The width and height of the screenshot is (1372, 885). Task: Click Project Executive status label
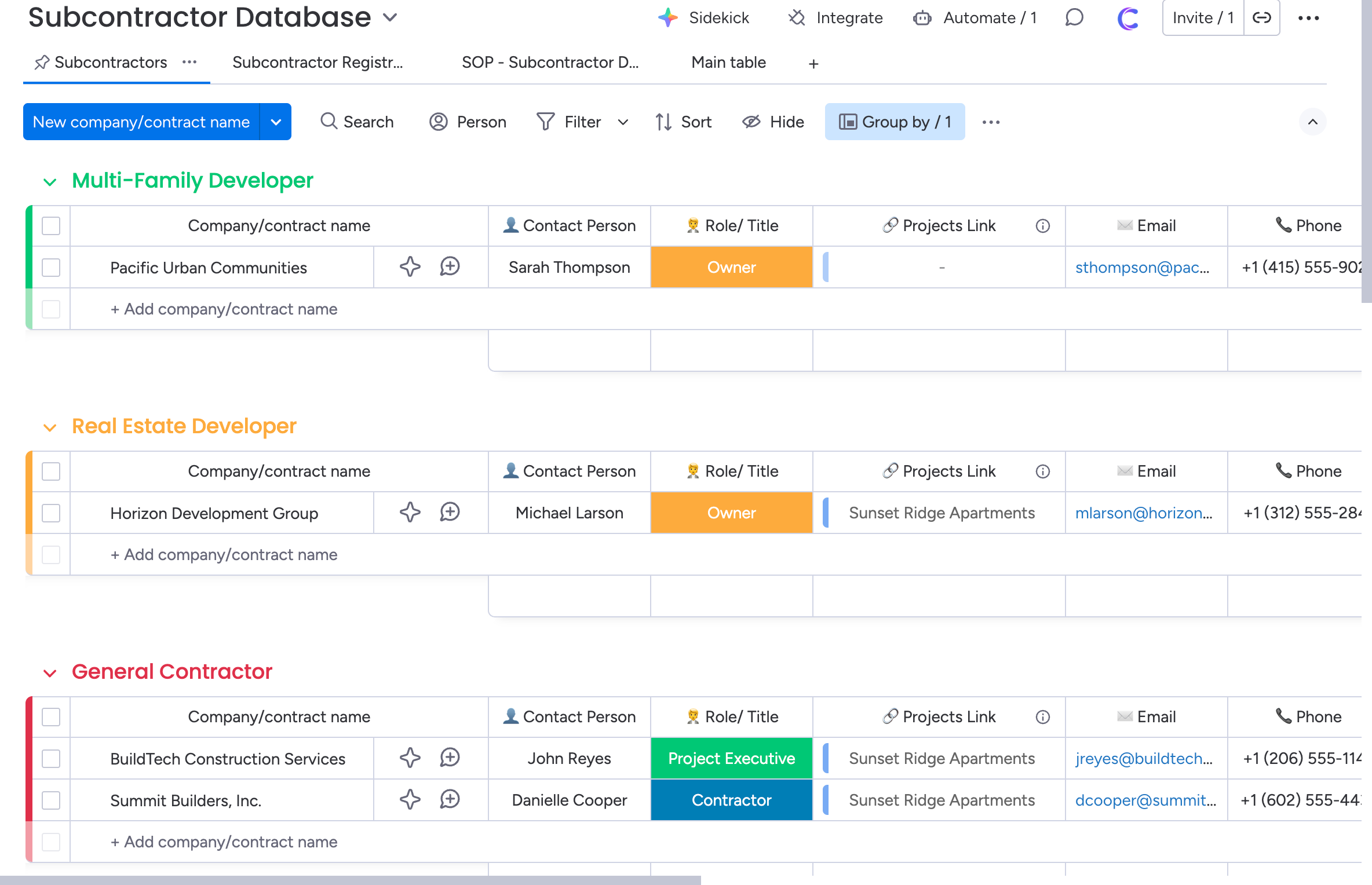[731, 759]
